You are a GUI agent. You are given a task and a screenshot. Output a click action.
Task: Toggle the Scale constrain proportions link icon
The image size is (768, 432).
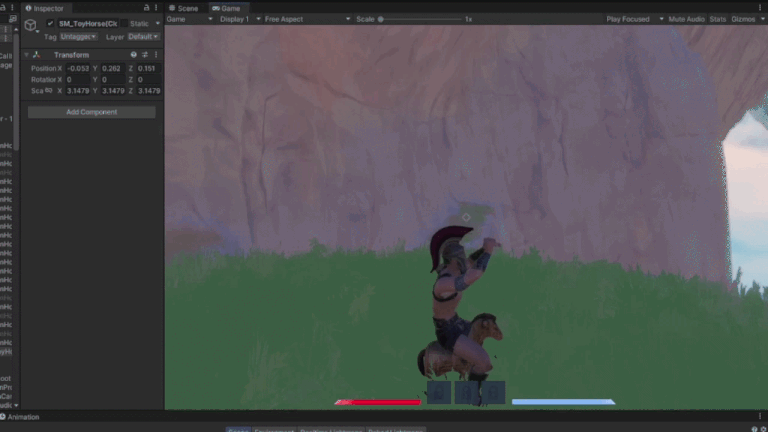pyautogui.click(x=49, y=91)
